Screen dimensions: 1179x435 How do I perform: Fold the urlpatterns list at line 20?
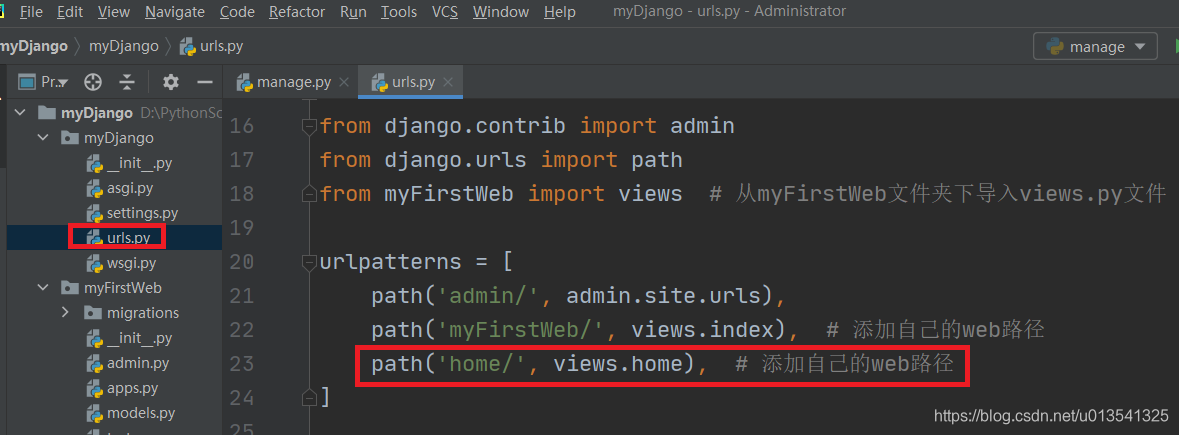click(x=308, y=261)
